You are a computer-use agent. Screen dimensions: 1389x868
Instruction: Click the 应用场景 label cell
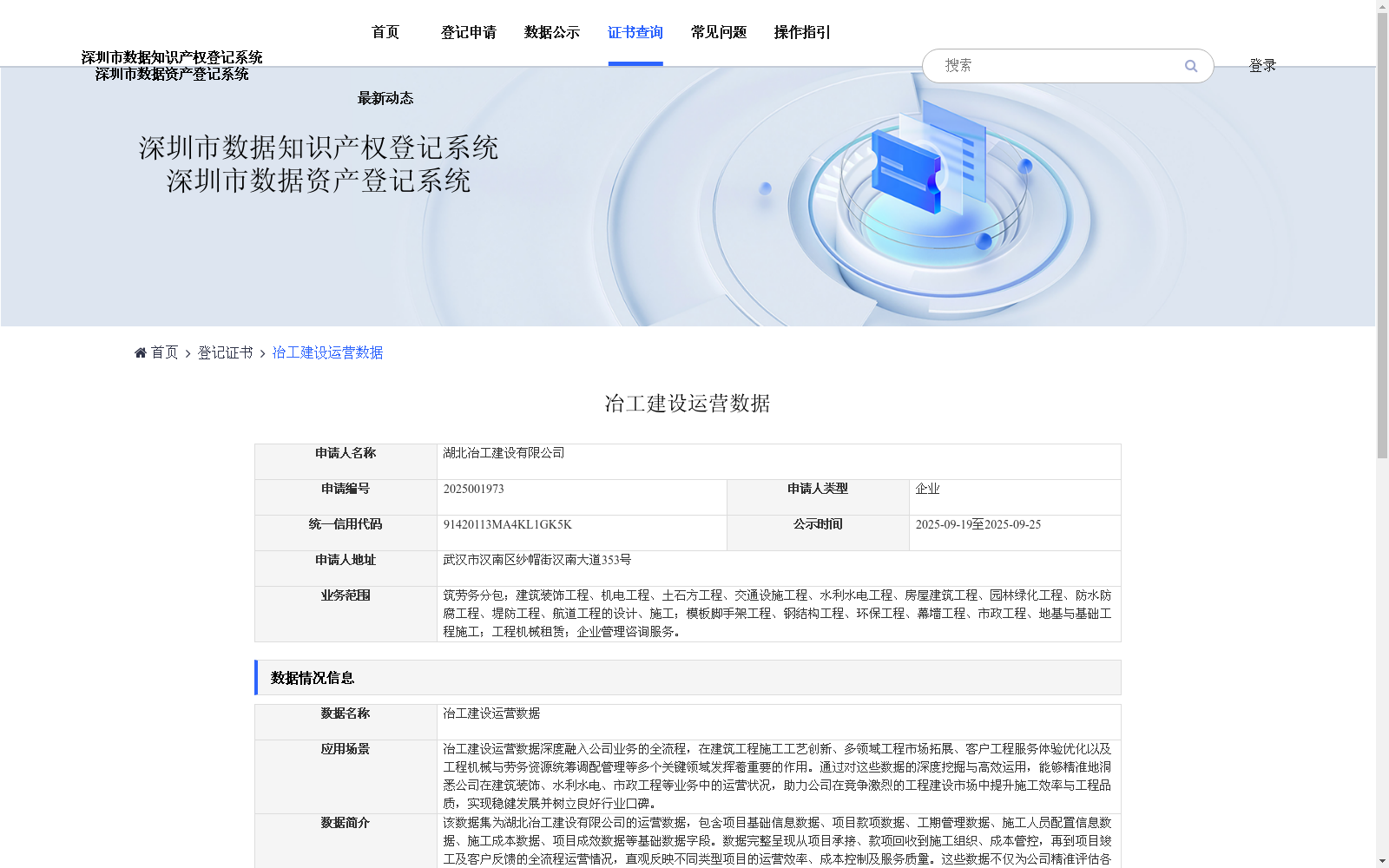(346, 777)
